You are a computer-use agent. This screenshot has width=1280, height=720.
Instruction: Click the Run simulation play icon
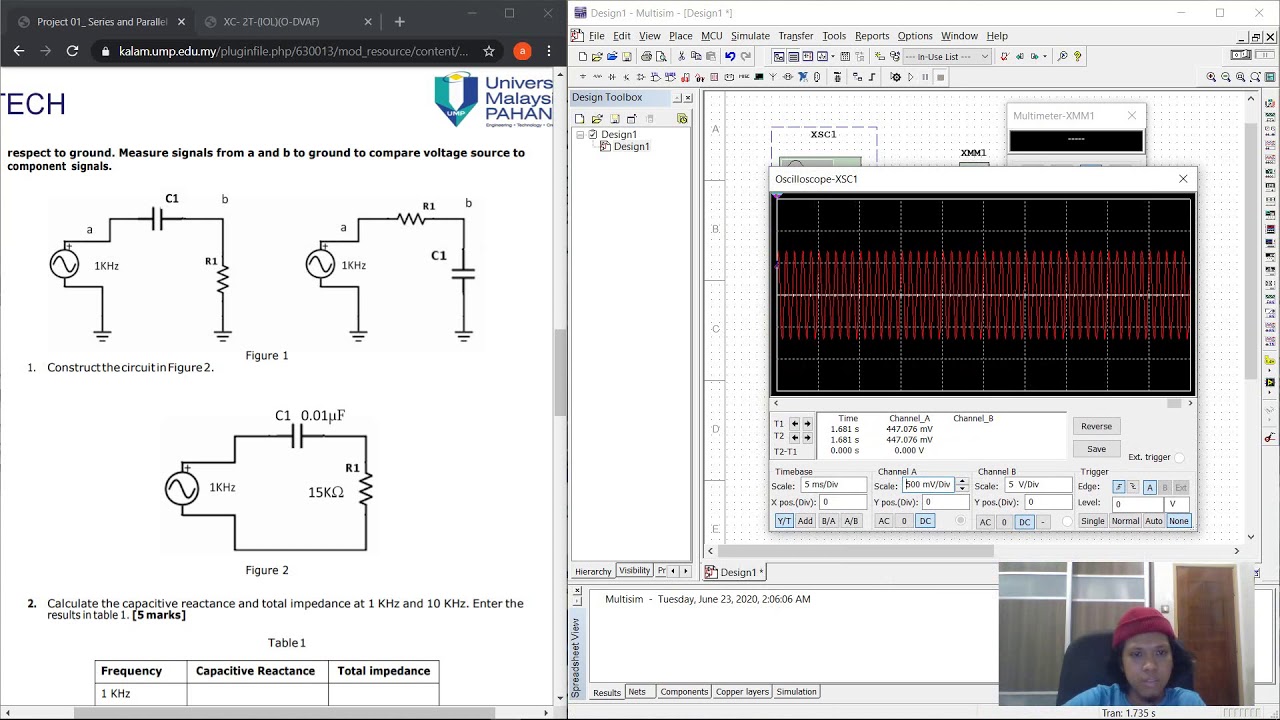click(910, 77)
